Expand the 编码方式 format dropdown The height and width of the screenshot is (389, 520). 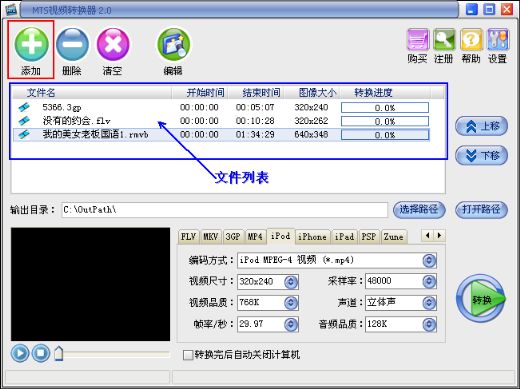point(429,261)
